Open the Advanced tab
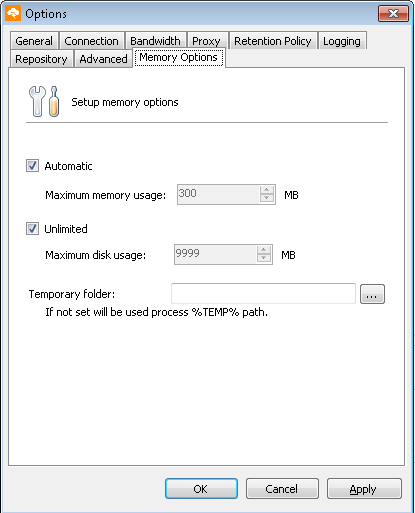Screen dimensions: 415x513 click(x=103, y=59)
